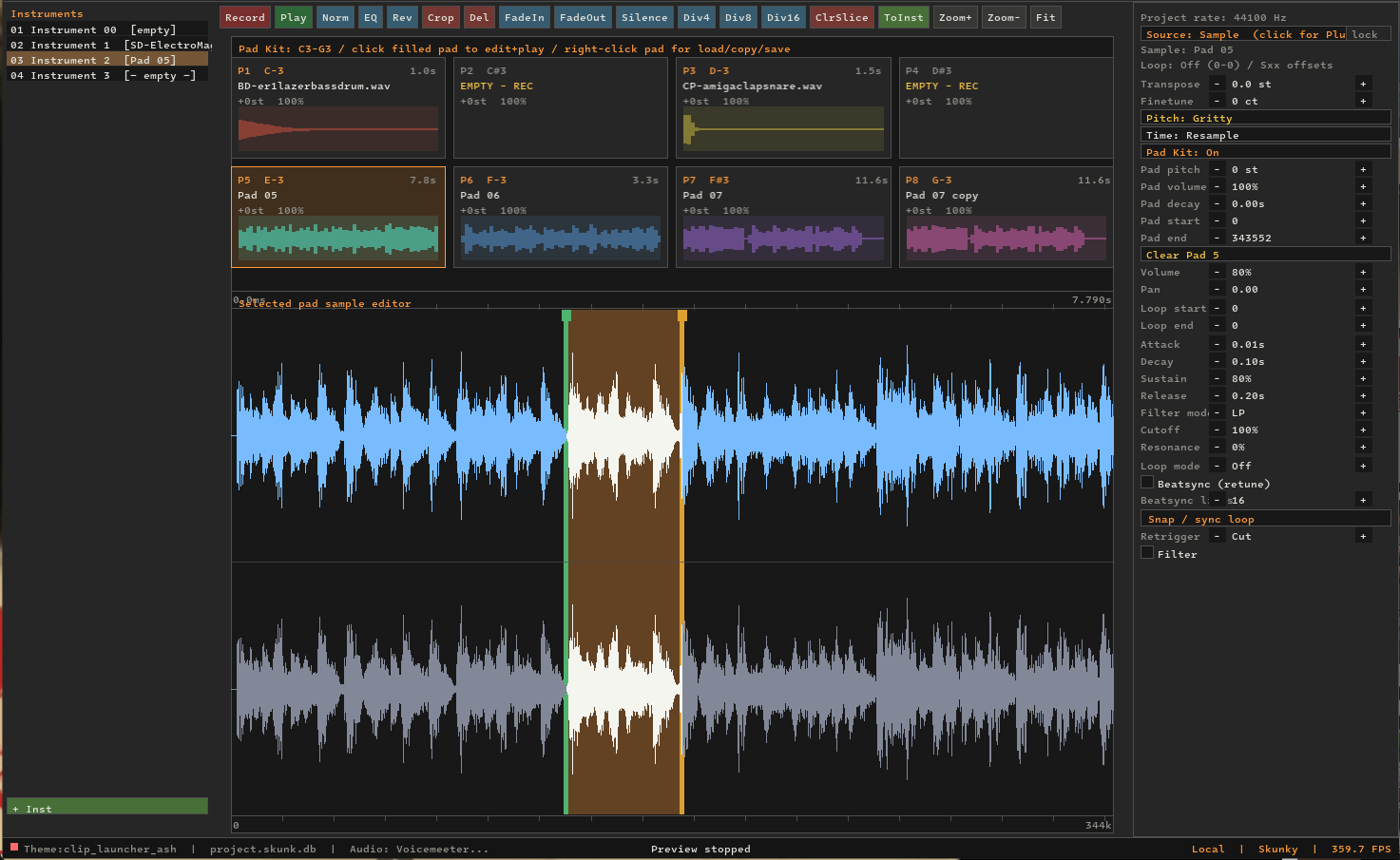Change the Pitch: Gritty mode
This screenshot has width=1400, height=860.
point(1266,118)
